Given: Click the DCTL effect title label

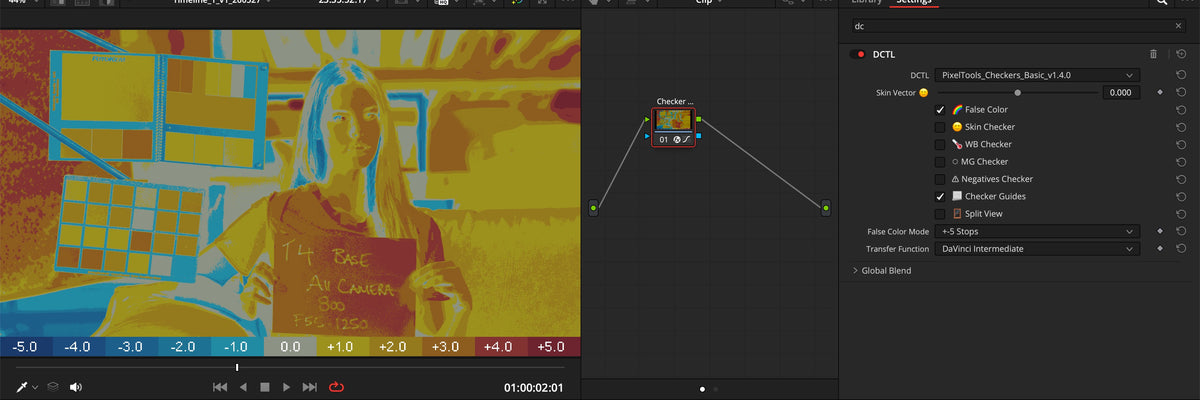Looking at the screenshot, I should (x=886, y=54).
